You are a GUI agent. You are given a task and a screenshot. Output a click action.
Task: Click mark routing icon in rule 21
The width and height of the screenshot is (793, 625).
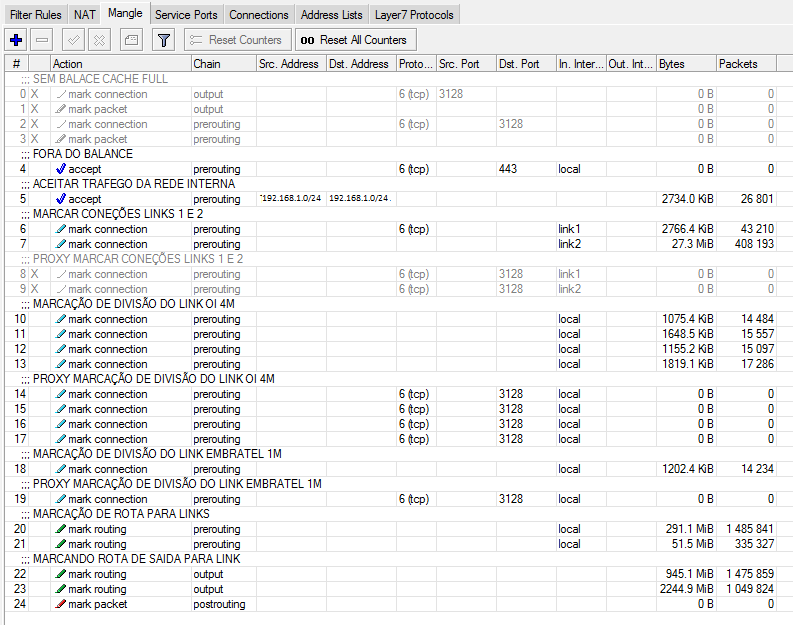pyautogui.click(x=61, y=544)
